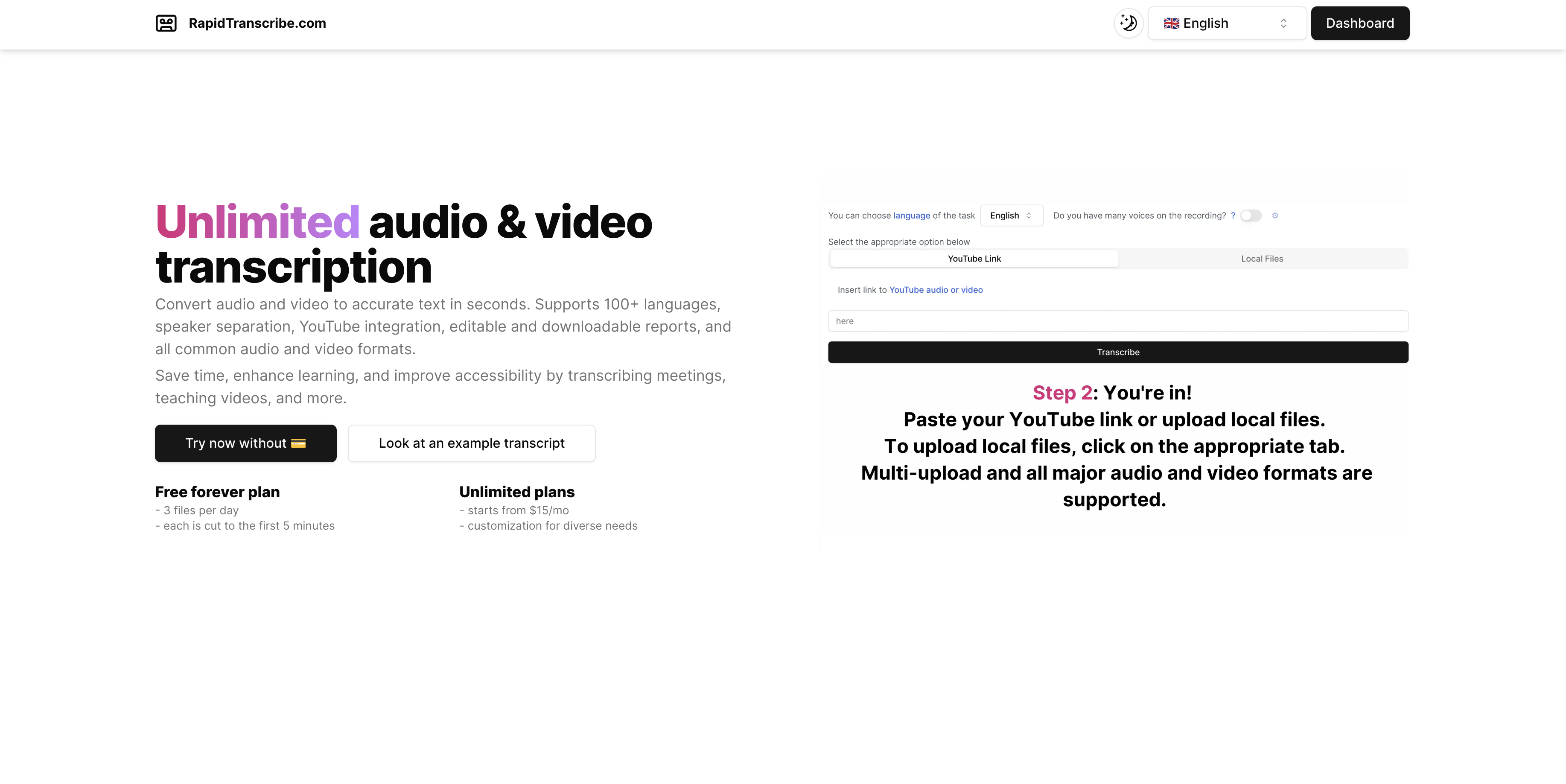
Task: Select the YouTube Link tab
Action: coord(974,258)
